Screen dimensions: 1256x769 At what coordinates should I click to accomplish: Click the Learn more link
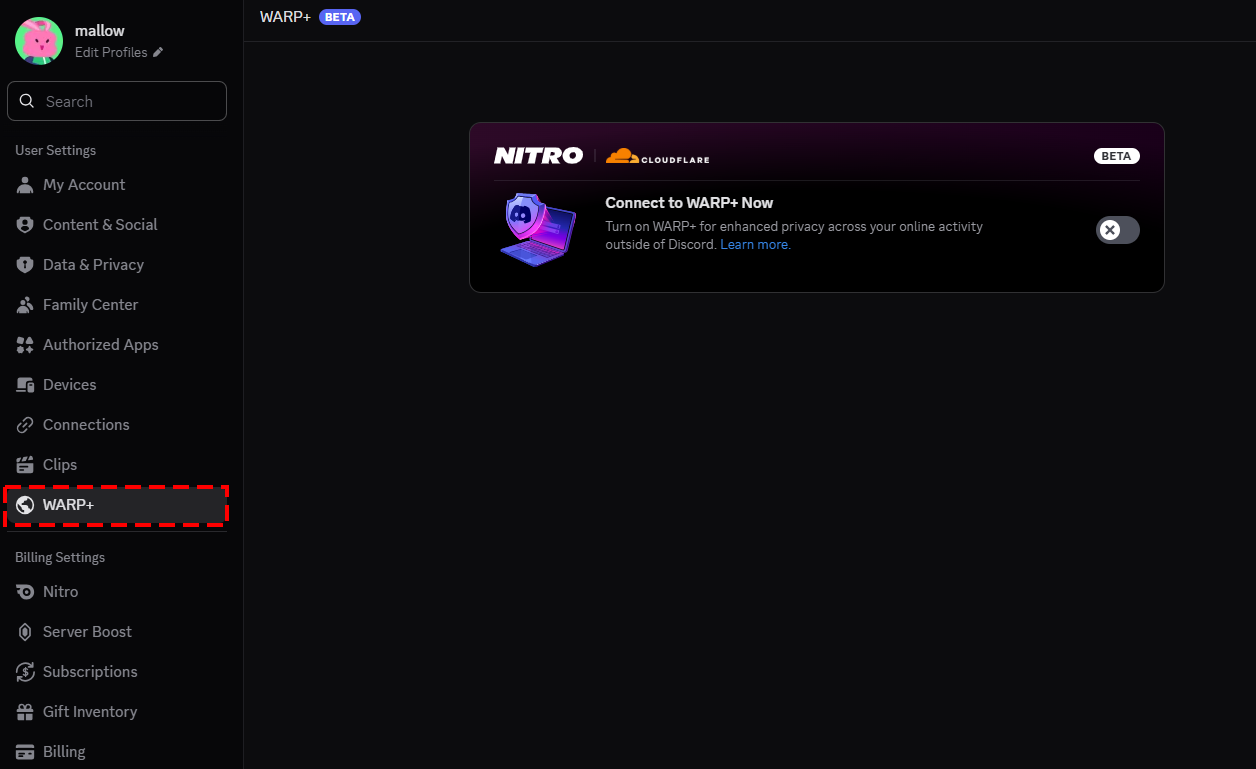(x=754, y=244)
